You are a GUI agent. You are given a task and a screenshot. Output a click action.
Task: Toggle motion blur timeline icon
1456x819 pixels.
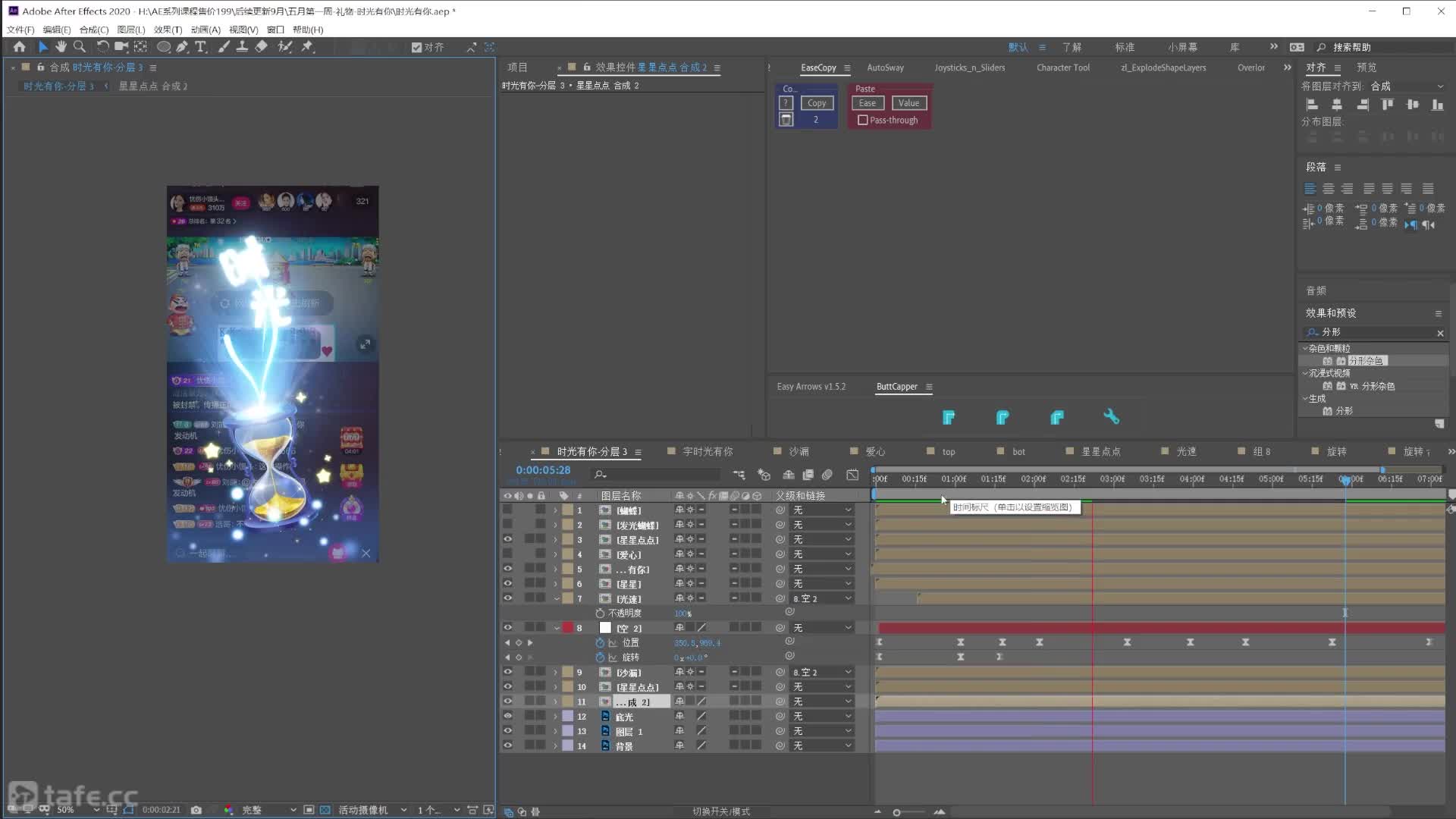[x=827, y=475]
